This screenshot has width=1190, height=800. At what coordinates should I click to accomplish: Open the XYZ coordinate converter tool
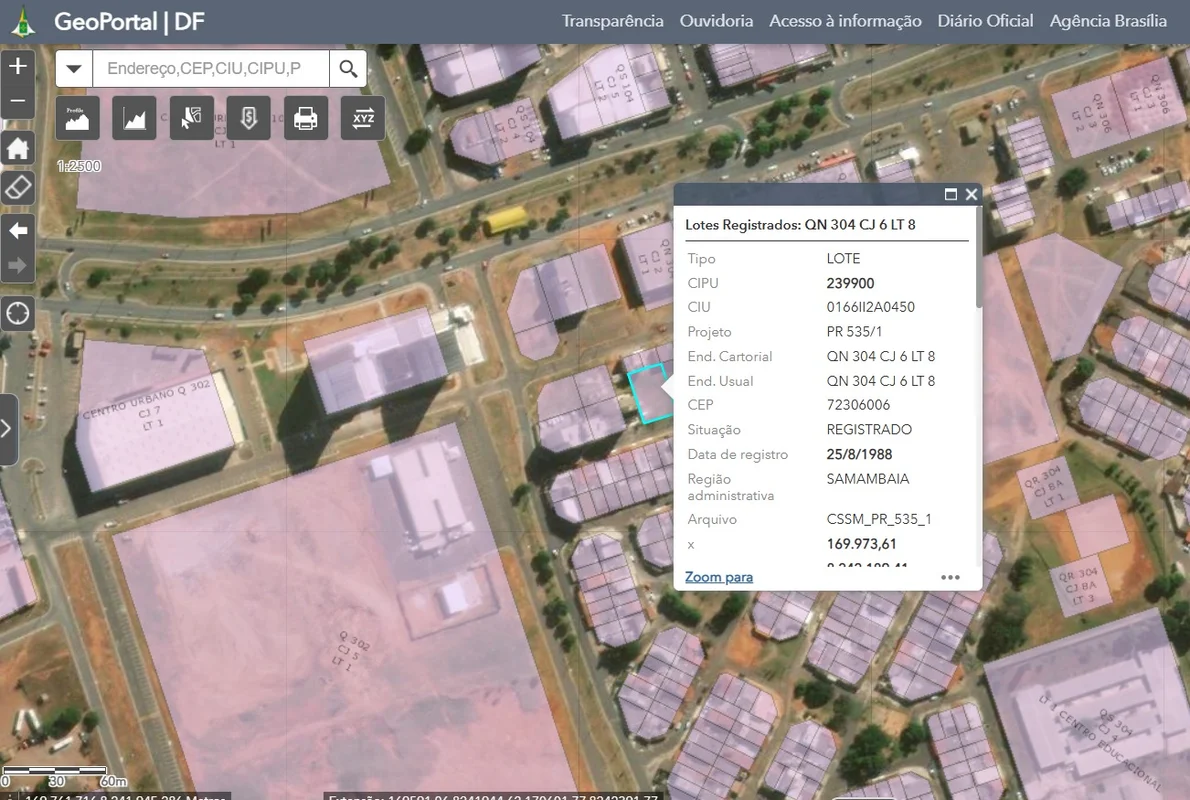[363, 119]
